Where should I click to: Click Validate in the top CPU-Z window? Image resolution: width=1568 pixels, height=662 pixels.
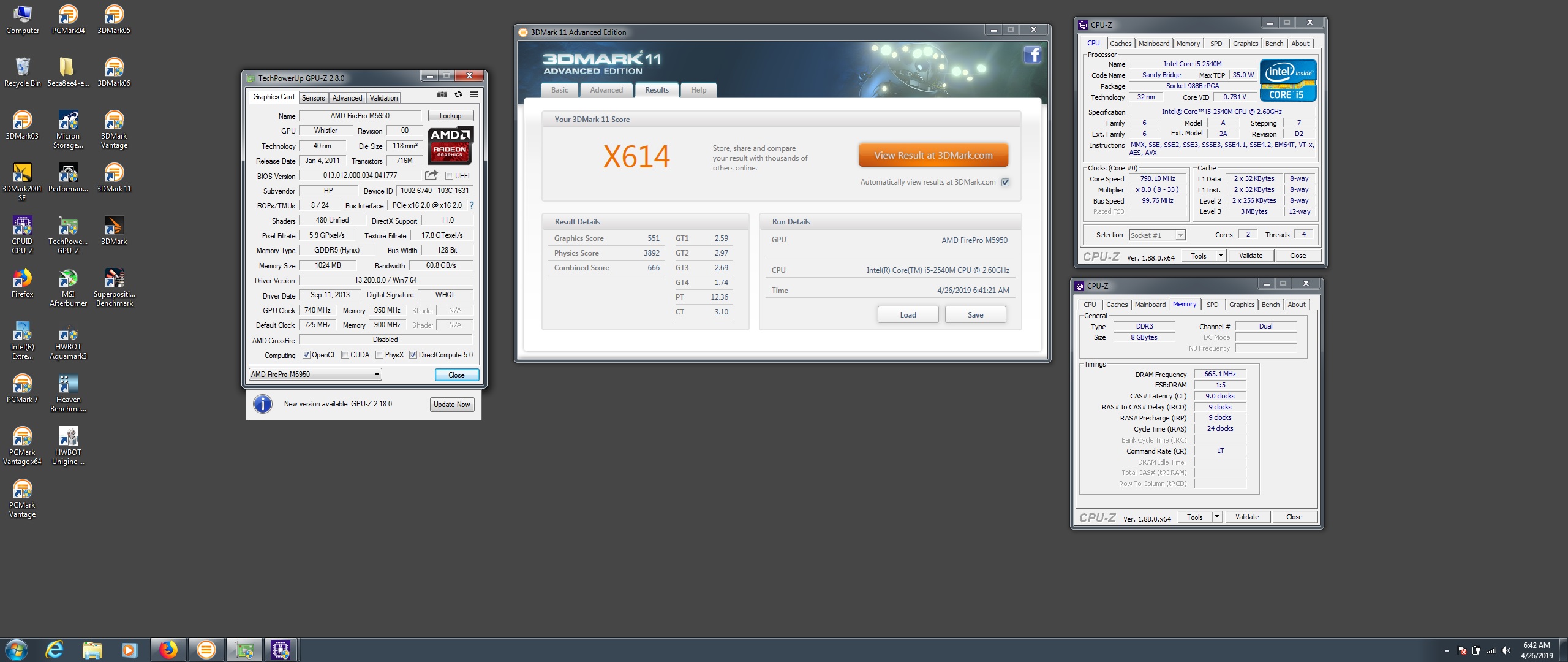pos(1250,256)
